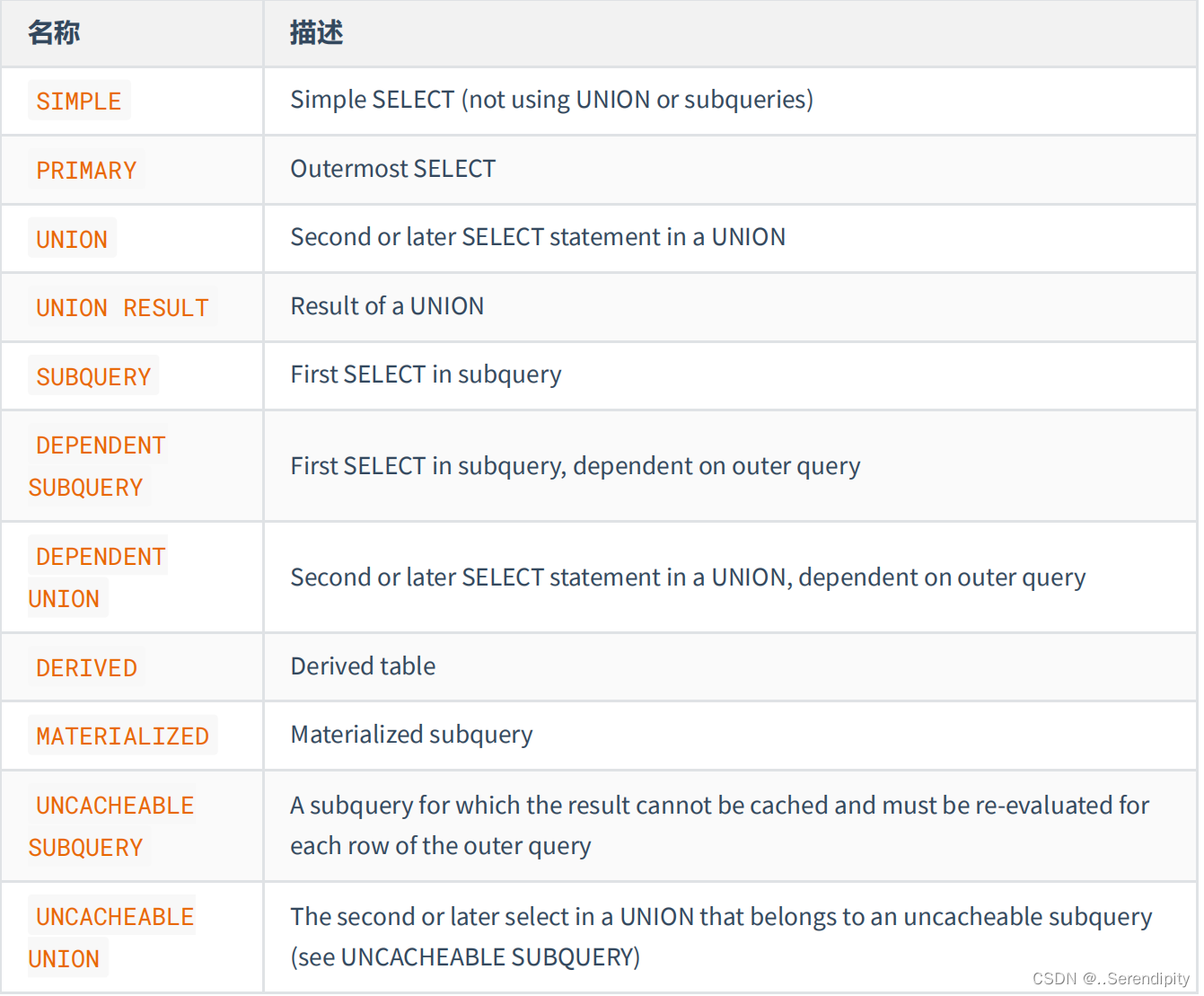Click the Simple SELECT description text

551,100
